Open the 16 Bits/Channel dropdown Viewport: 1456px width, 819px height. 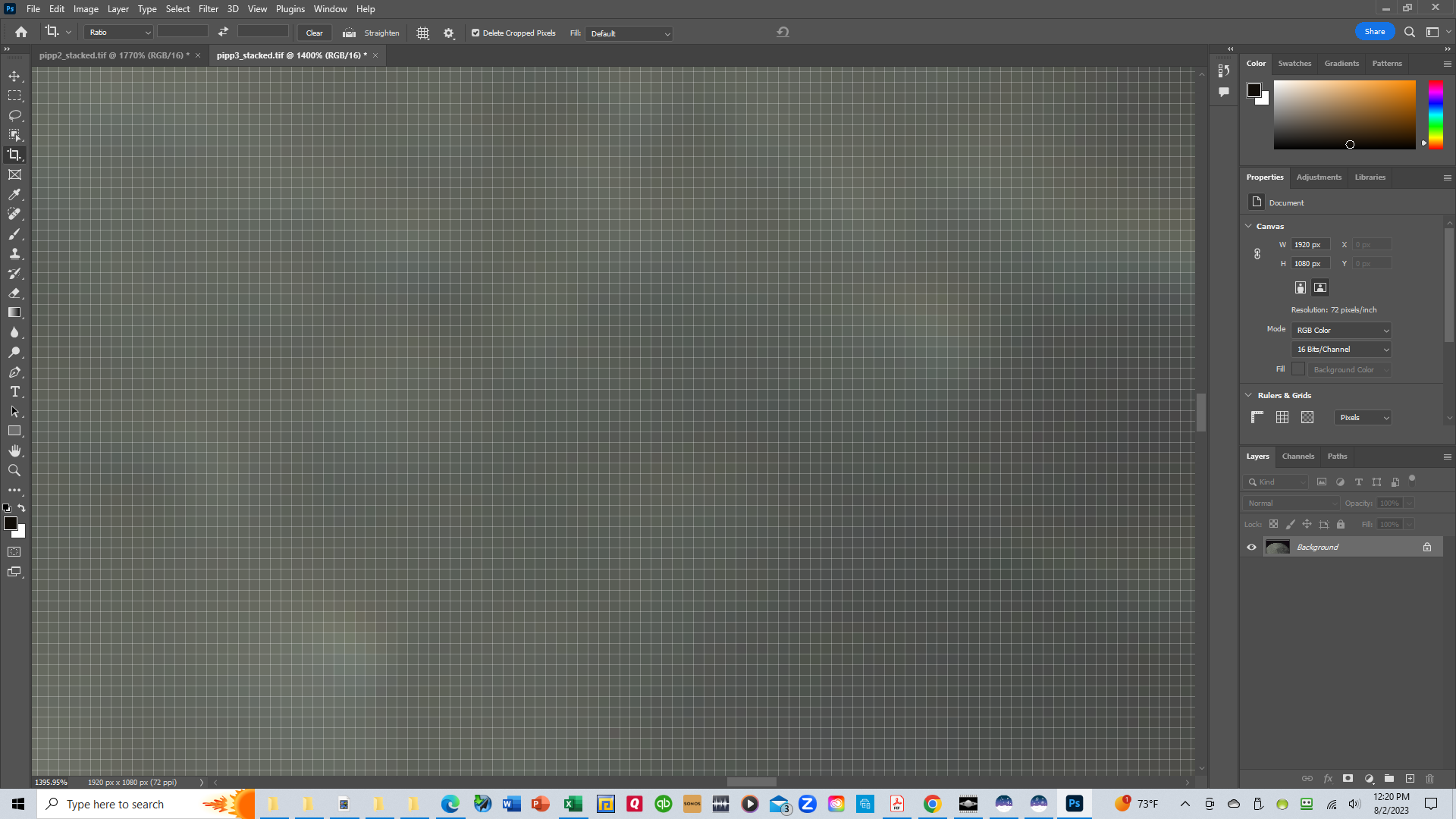click(1341, 349)
